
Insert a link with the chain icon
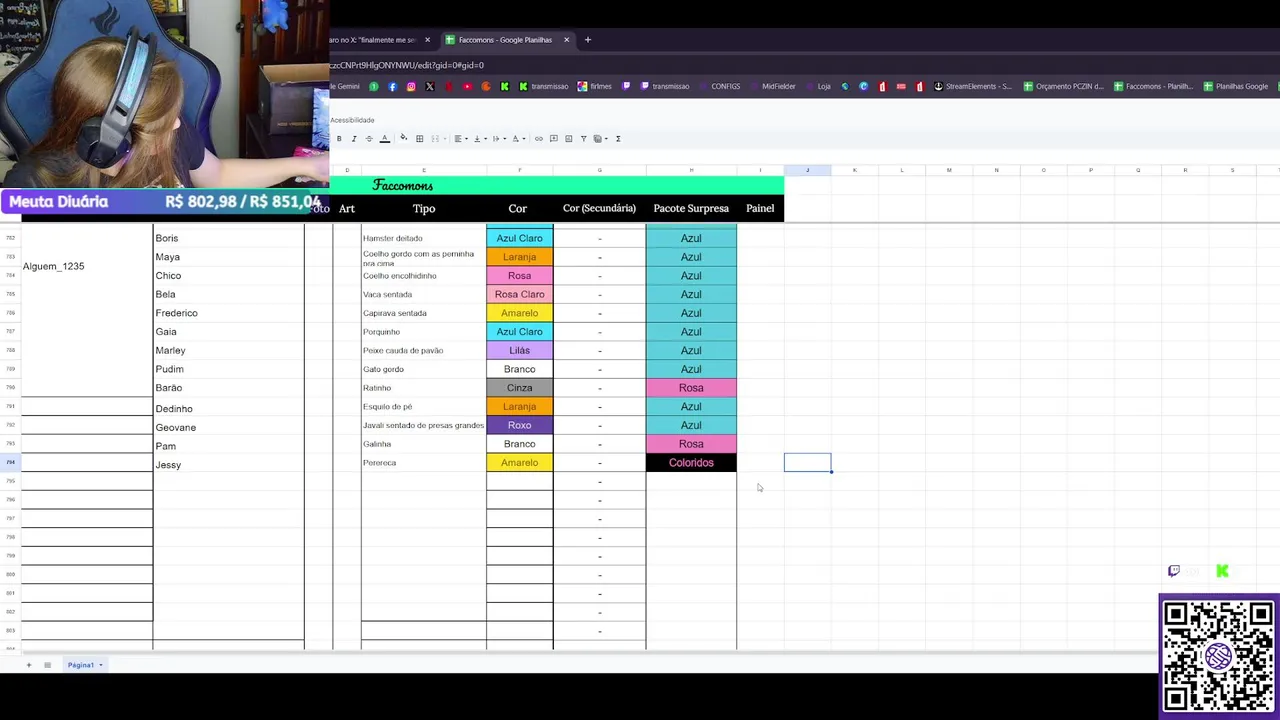(539, 139)
